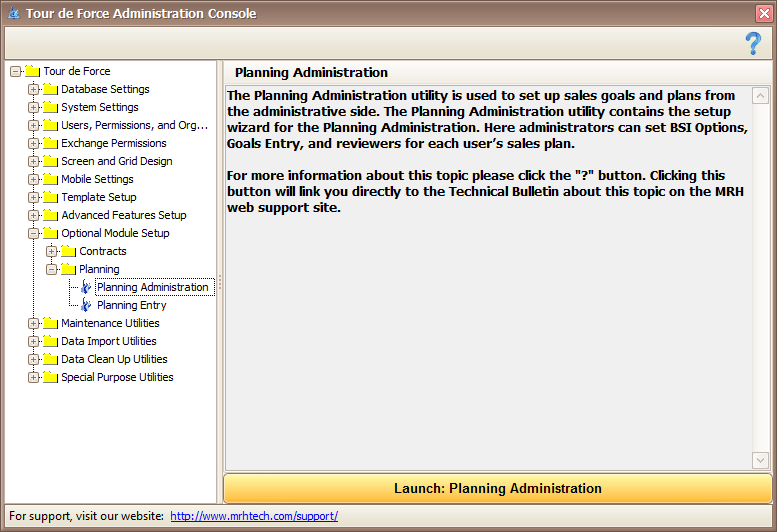Collapse the Planning node
777x532 pixels.
pos(51,269)
